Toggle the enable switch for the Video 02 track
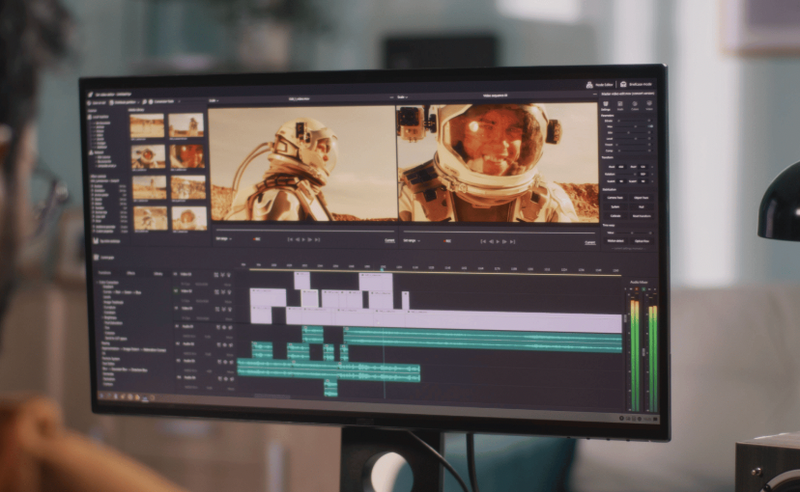 [x=176, y=291]
